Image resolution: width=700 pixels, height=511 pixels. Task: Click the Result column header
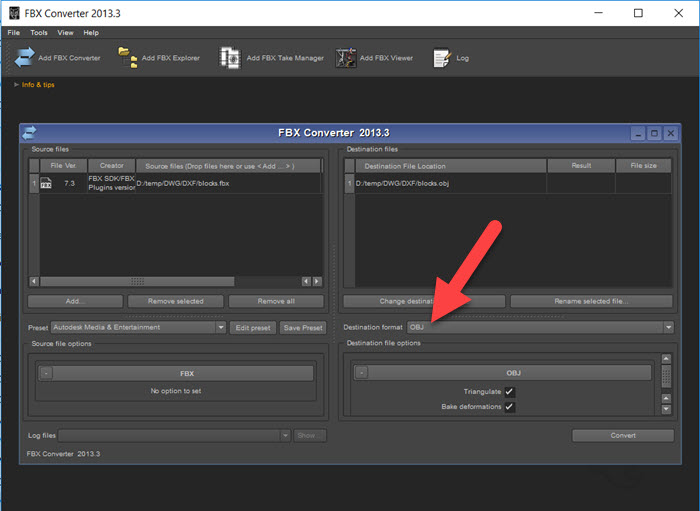581,166
